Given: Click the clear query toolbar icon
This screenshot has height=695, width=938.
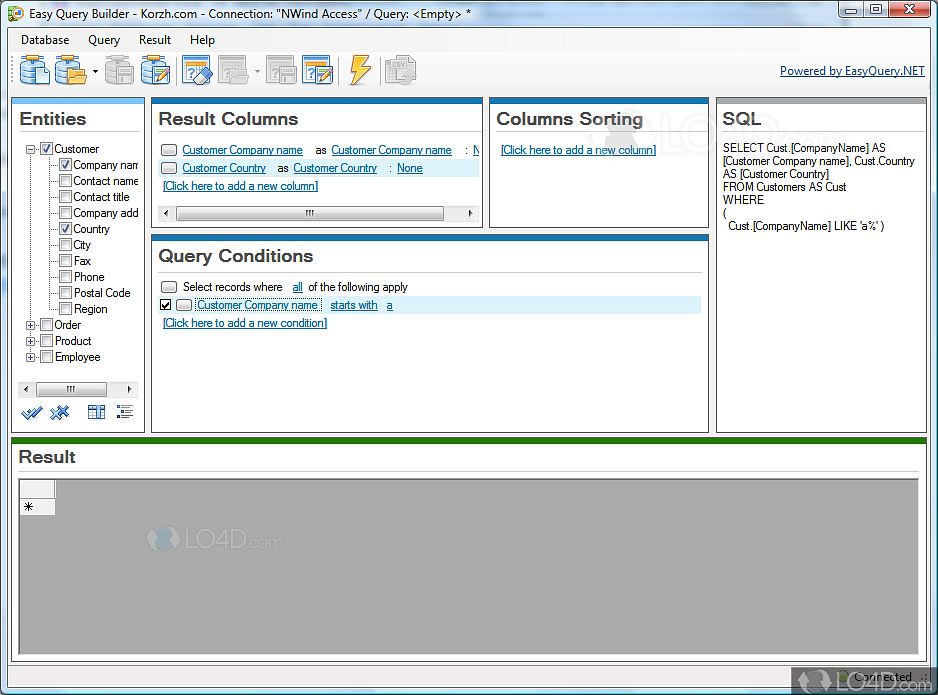Looking at the screenshot, I should pyautogui.click(x=196, y=70).
